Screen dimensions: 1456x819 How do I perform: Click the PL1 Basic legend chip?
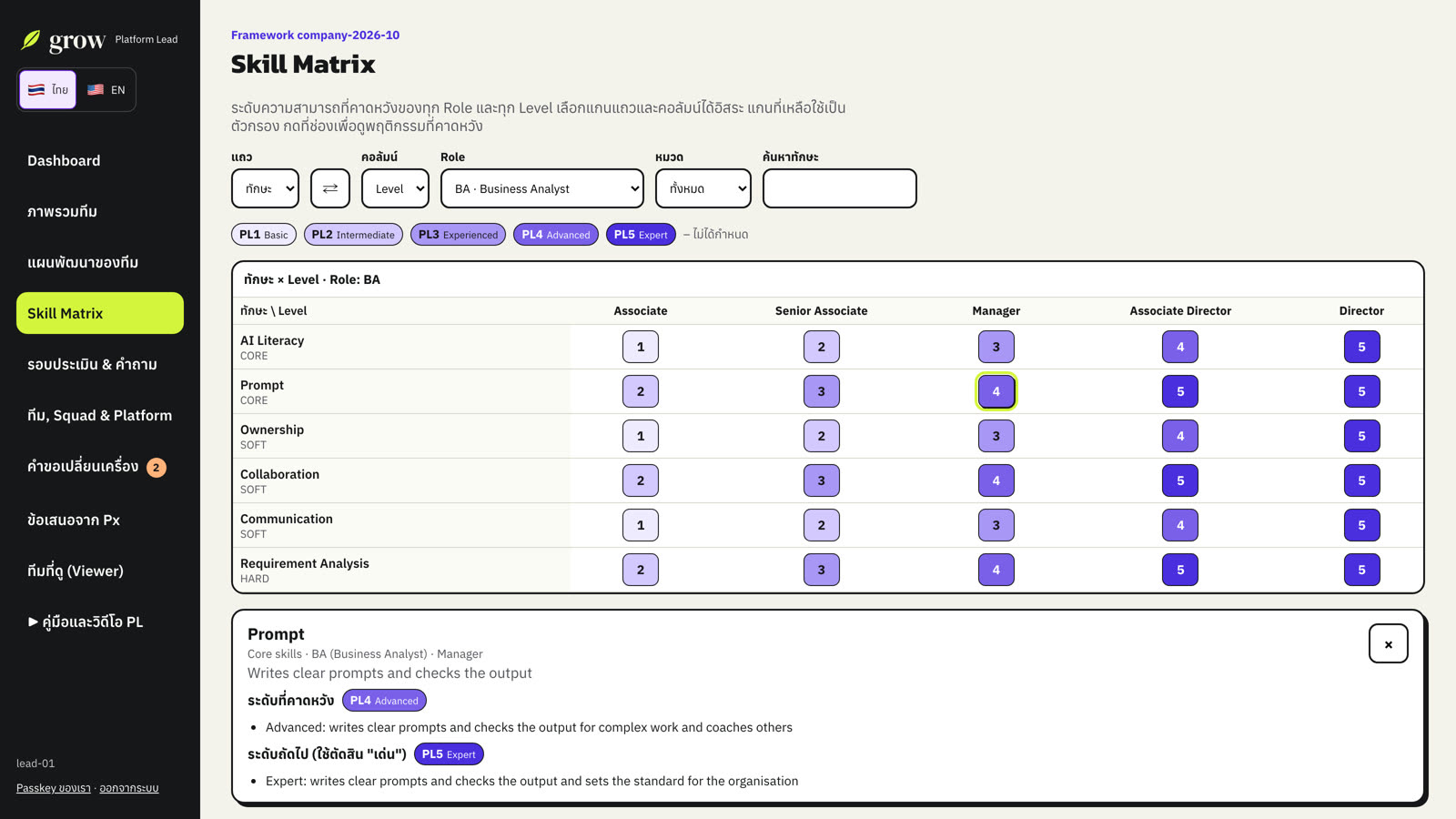click(264, 235)
